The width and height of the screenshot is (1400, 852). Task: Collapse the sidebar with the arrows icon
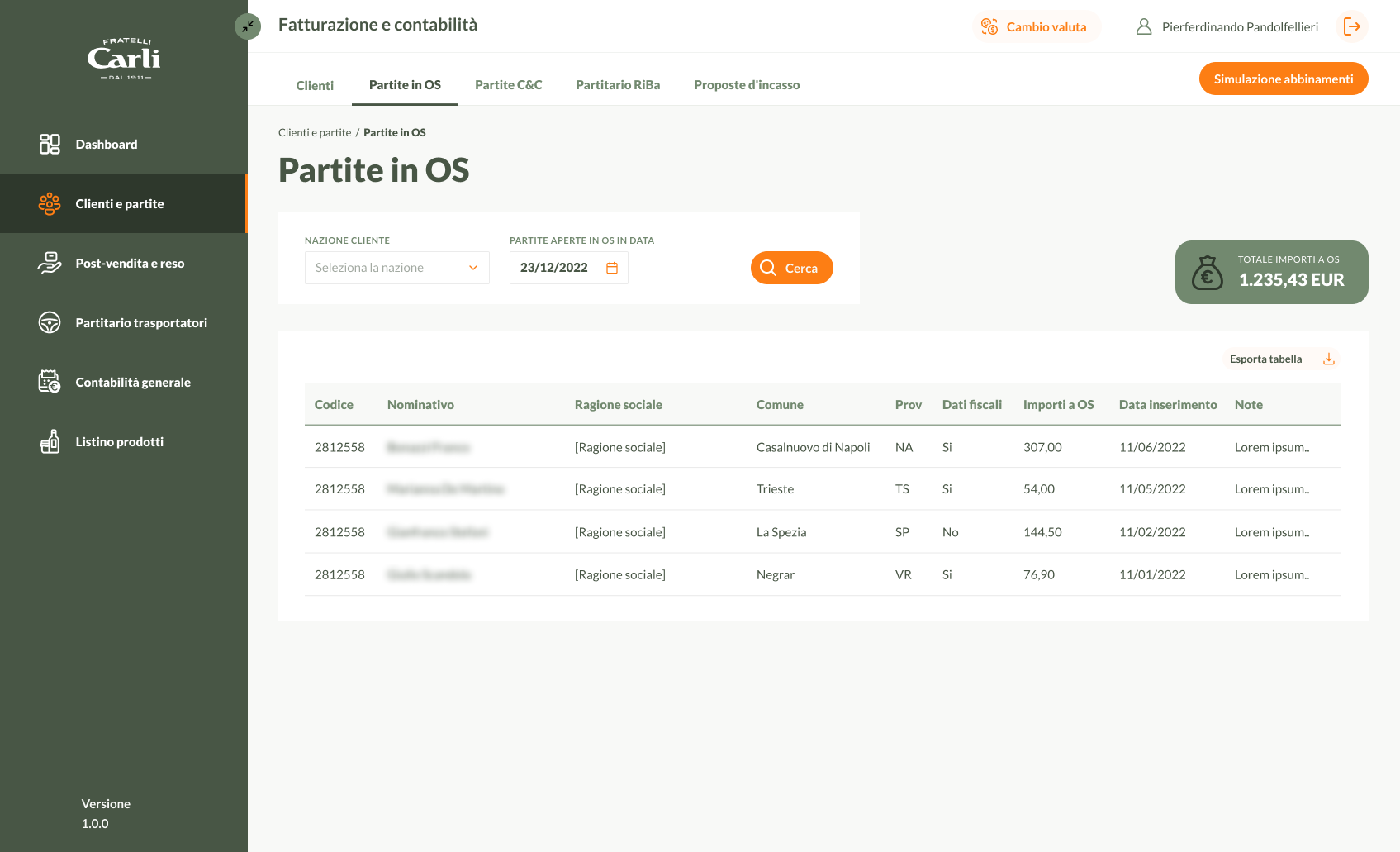coord(248,26)
